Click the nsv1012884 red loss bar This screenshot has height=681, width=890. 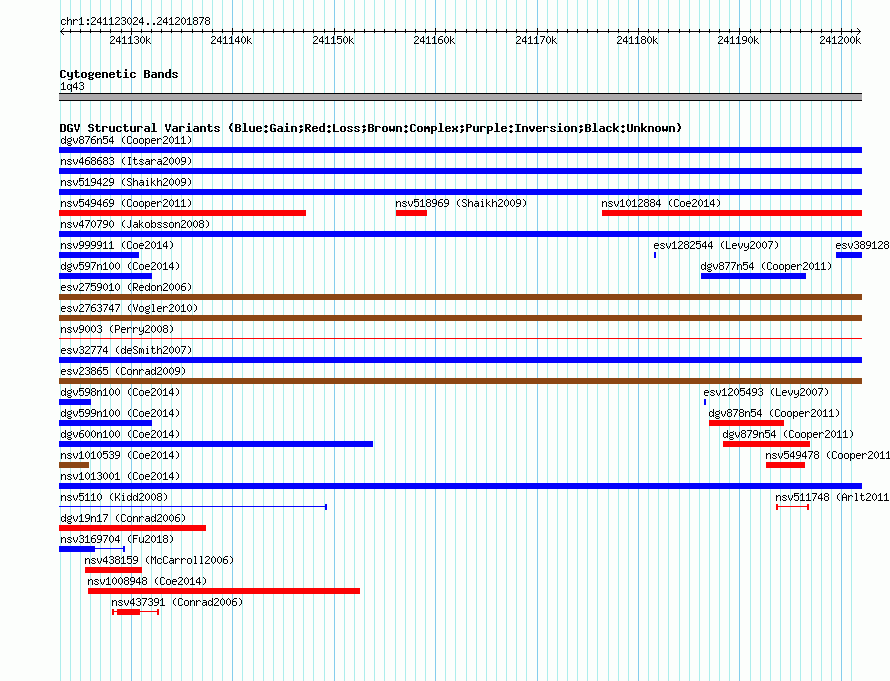[732, 213]
